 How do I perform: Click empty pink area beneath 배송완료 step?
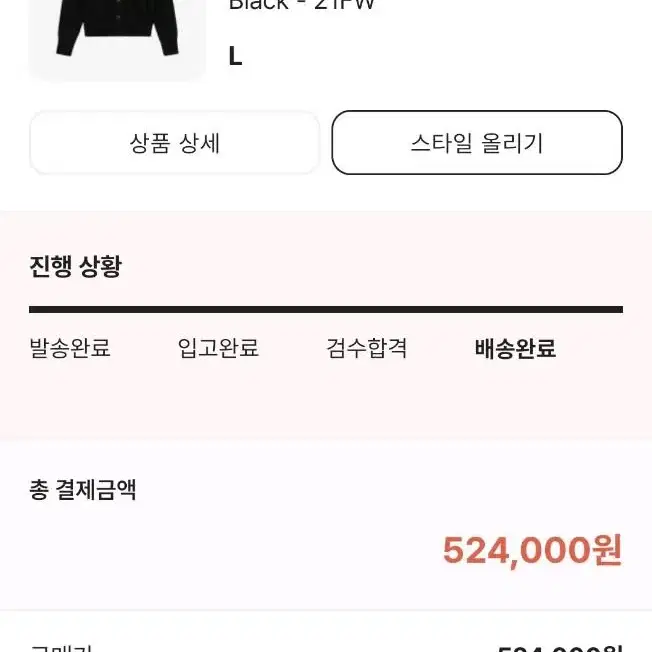pos(515,399)
